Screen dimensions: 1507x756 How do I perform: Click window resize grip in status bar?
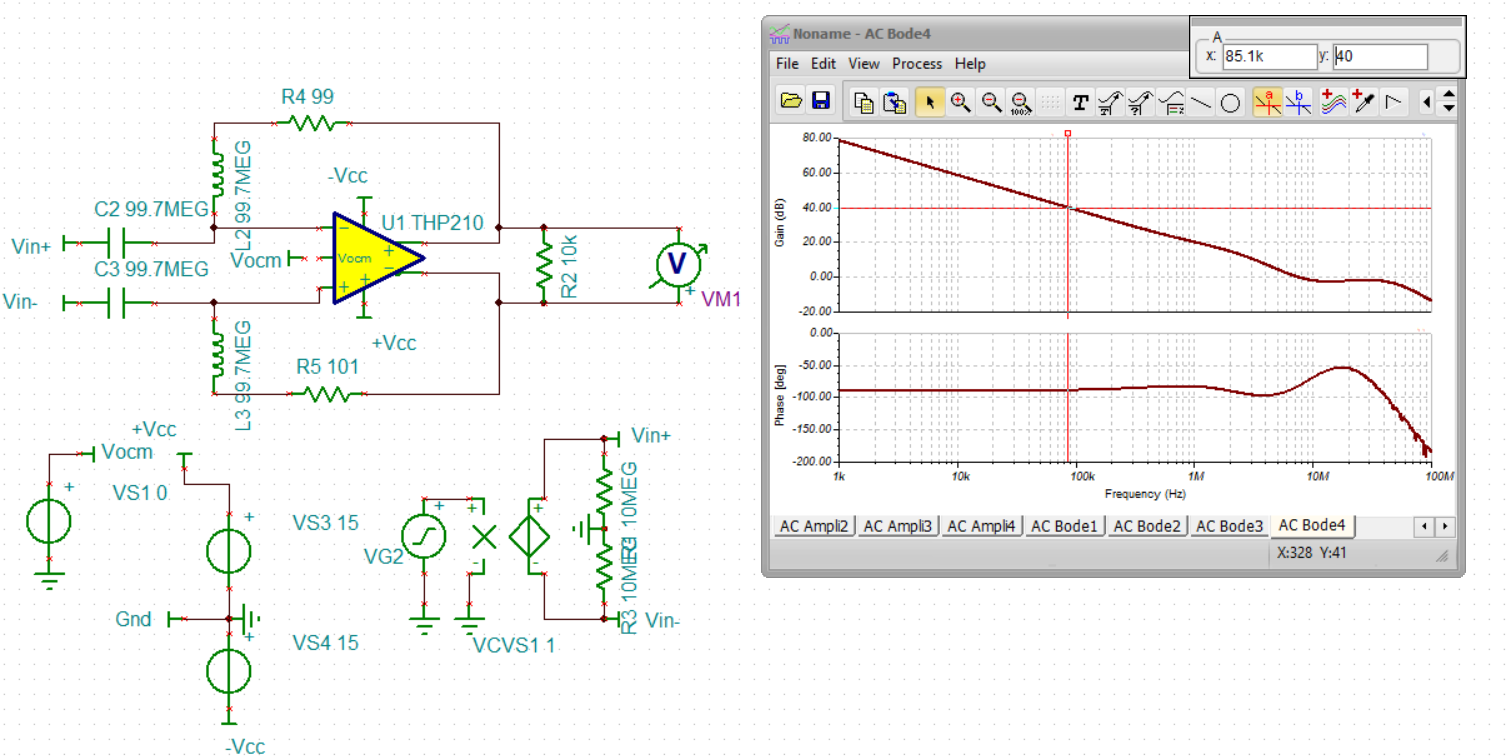pos(1443,555)
